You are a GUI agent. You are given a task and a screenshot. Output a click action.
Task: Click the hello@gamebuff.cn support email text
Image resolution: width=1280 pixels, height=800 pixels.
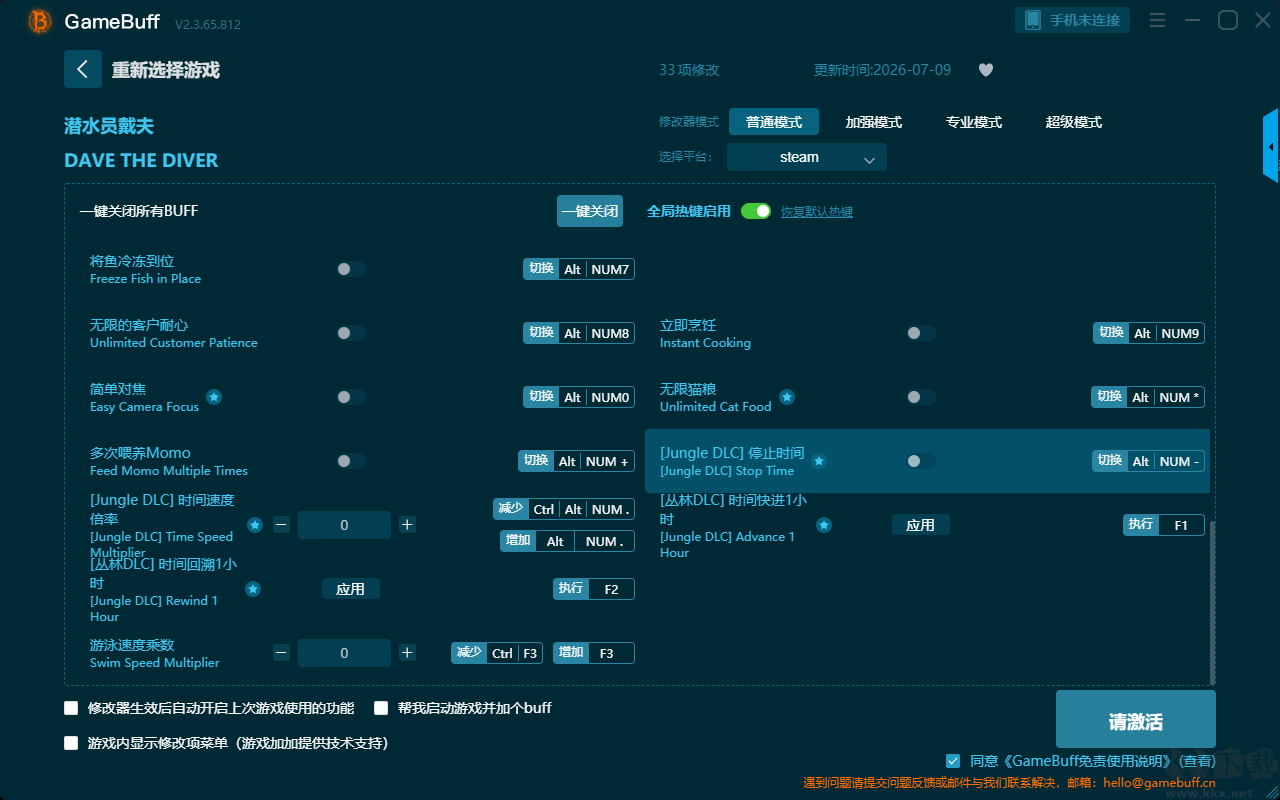[1161, 783]
